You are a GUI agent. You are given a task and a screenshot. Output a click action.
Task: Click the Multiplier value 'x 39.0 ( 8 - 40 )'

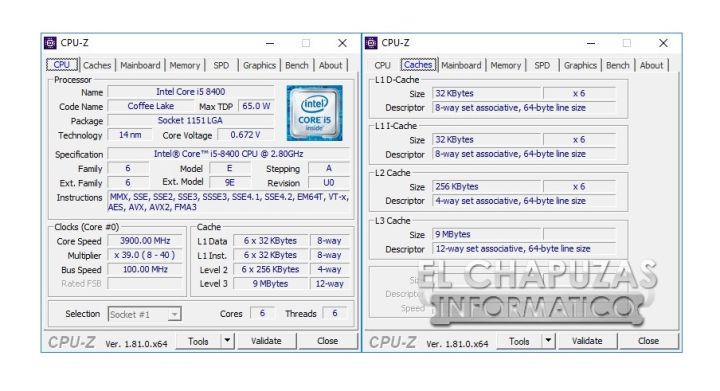point(145,255)
